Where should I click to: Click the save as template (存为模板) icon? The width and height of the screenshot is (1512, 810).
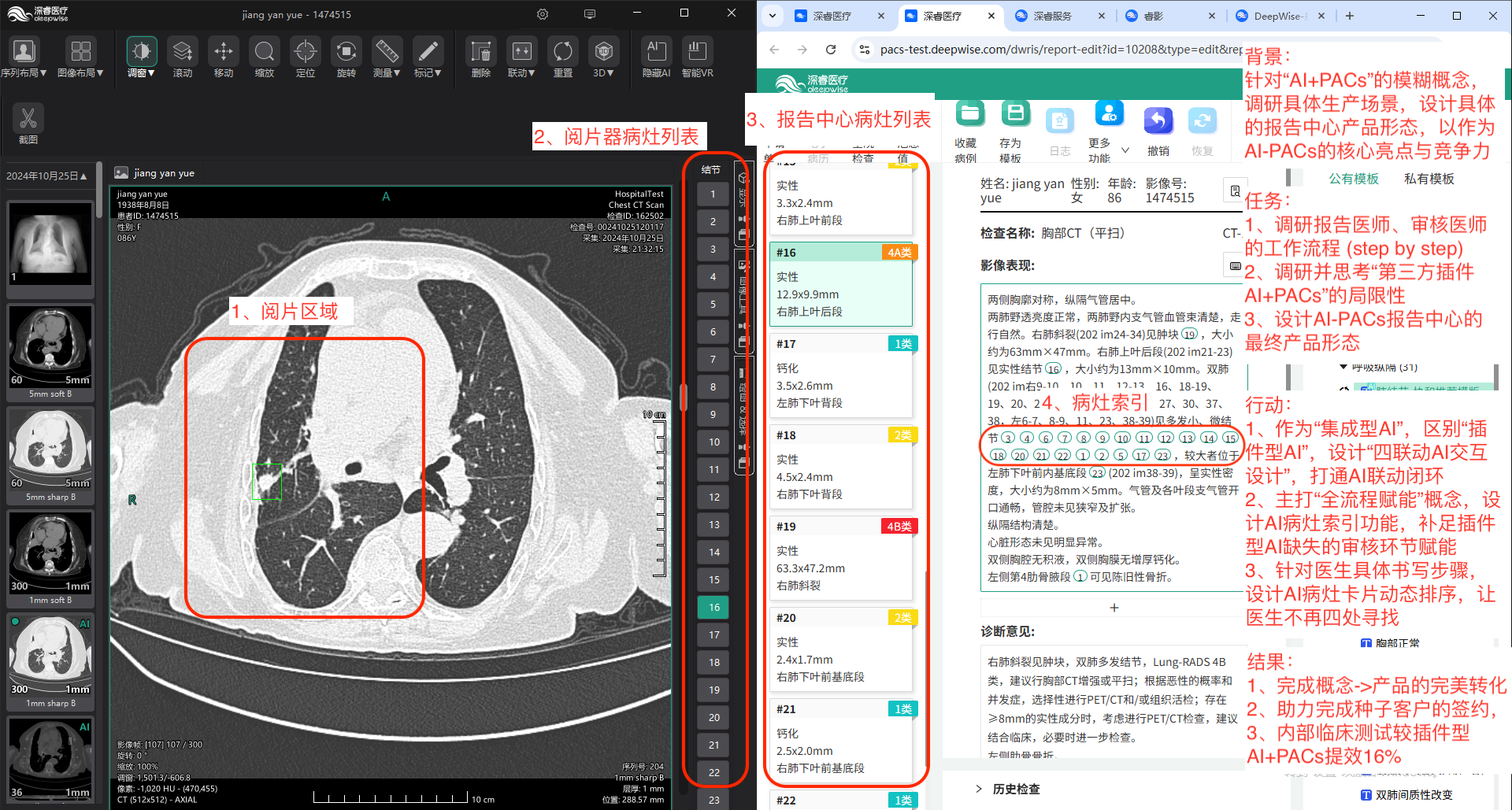[1015, 114]
